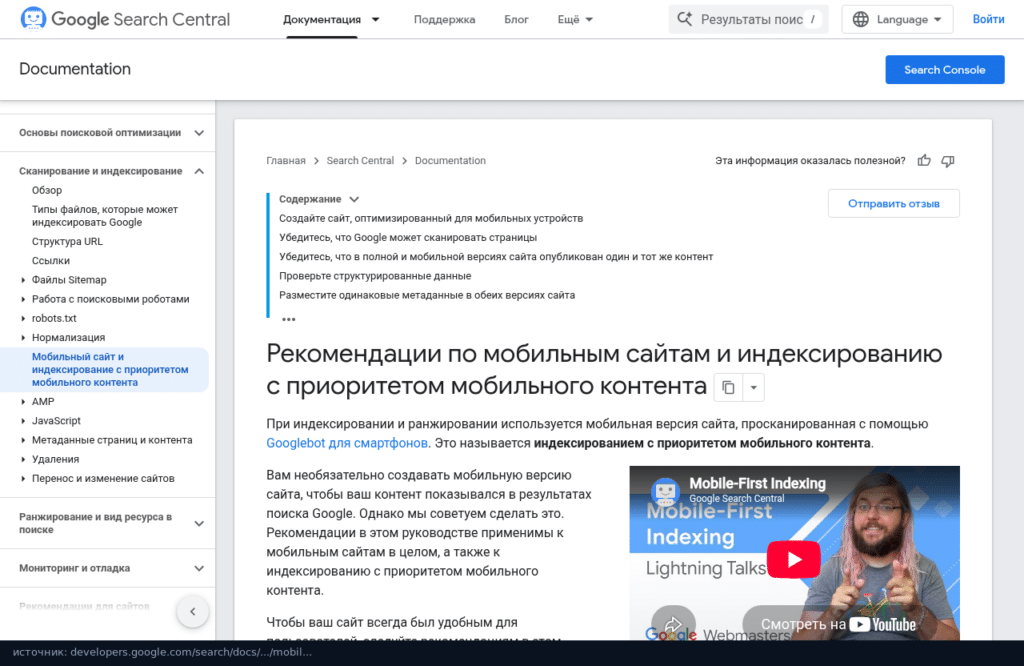Open the Language selector dropdown
The image size is (1024, 666).
point(897,19)
